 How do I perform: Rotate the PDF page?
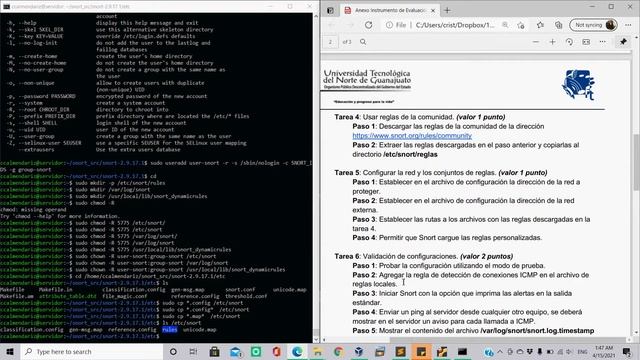click(x=569, y=42)
